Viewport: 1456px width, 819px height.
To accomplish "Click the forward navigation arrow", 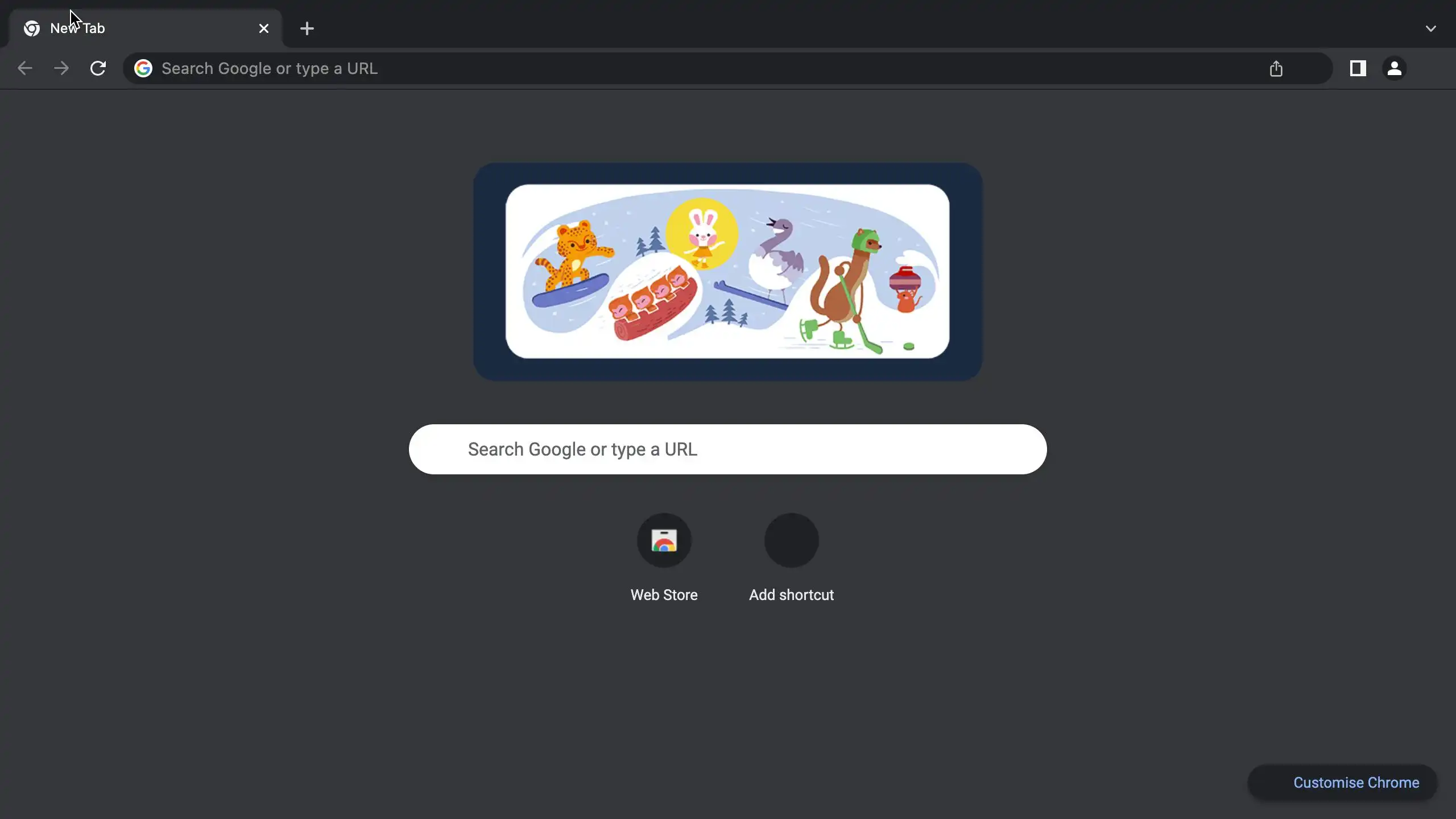I will [61, 68].
